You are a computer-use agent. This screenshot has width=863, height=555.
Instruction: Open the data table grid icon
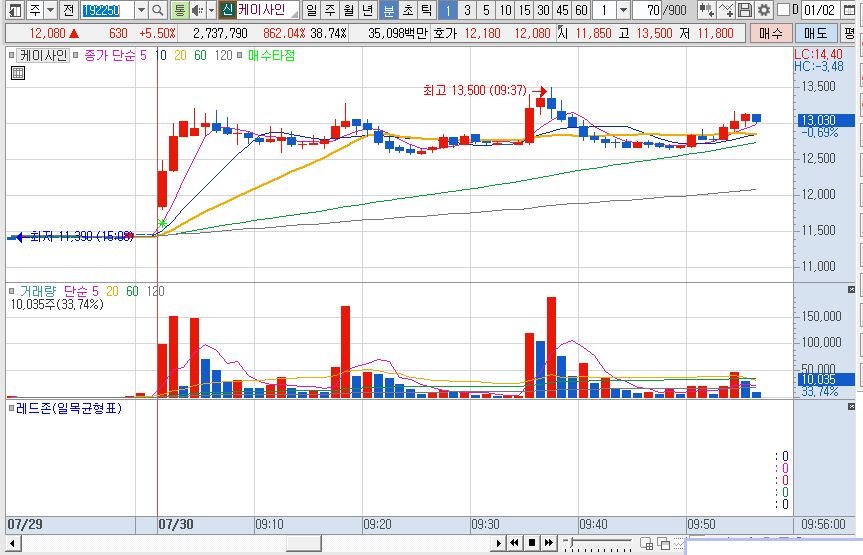[x=18, y=73]
